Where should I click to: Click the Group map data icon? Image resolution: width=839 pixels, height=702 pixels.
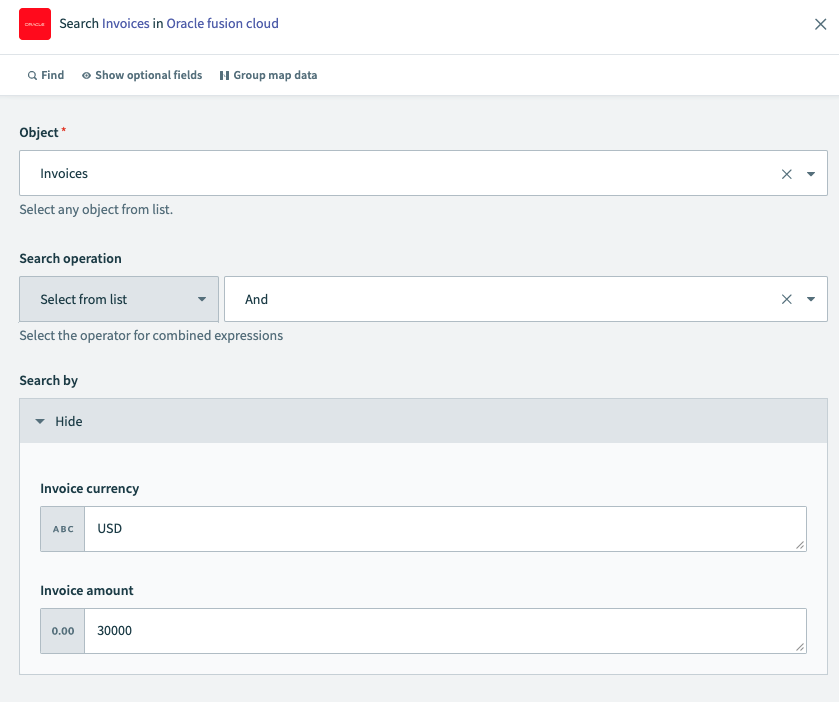pos(226,74)
